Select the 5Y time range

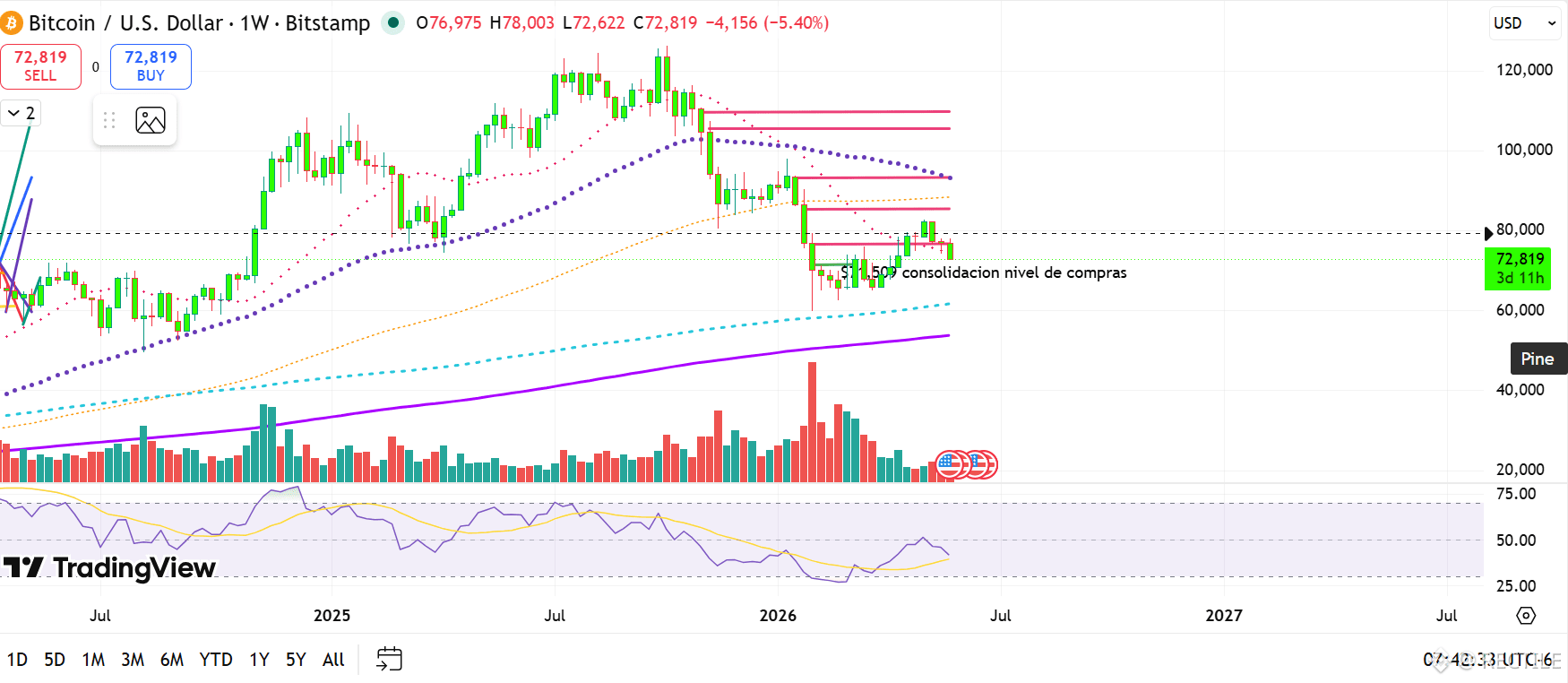tap(296, 660)
